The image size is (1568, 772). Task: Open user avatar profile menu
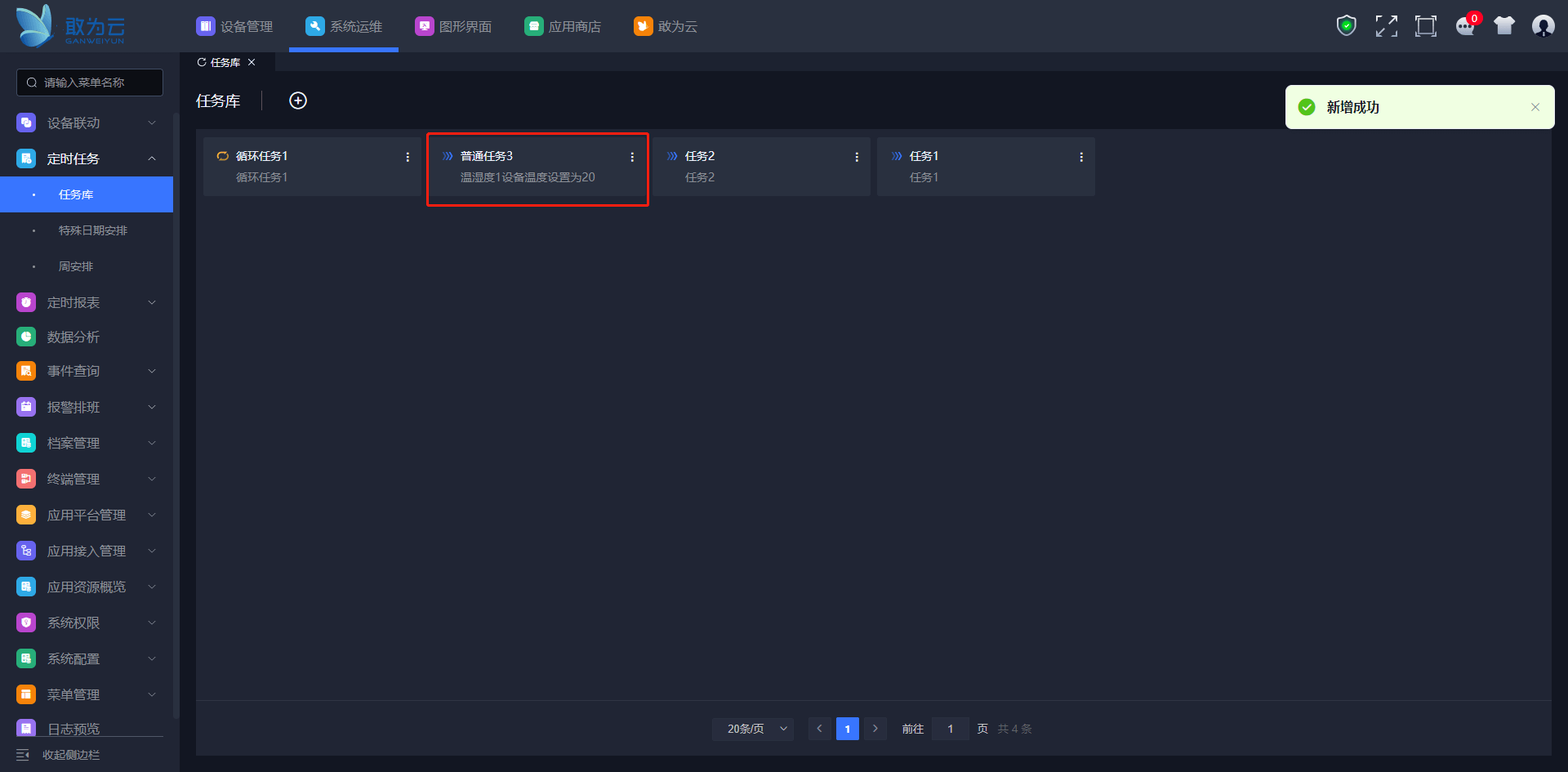tap(1543, 26)
